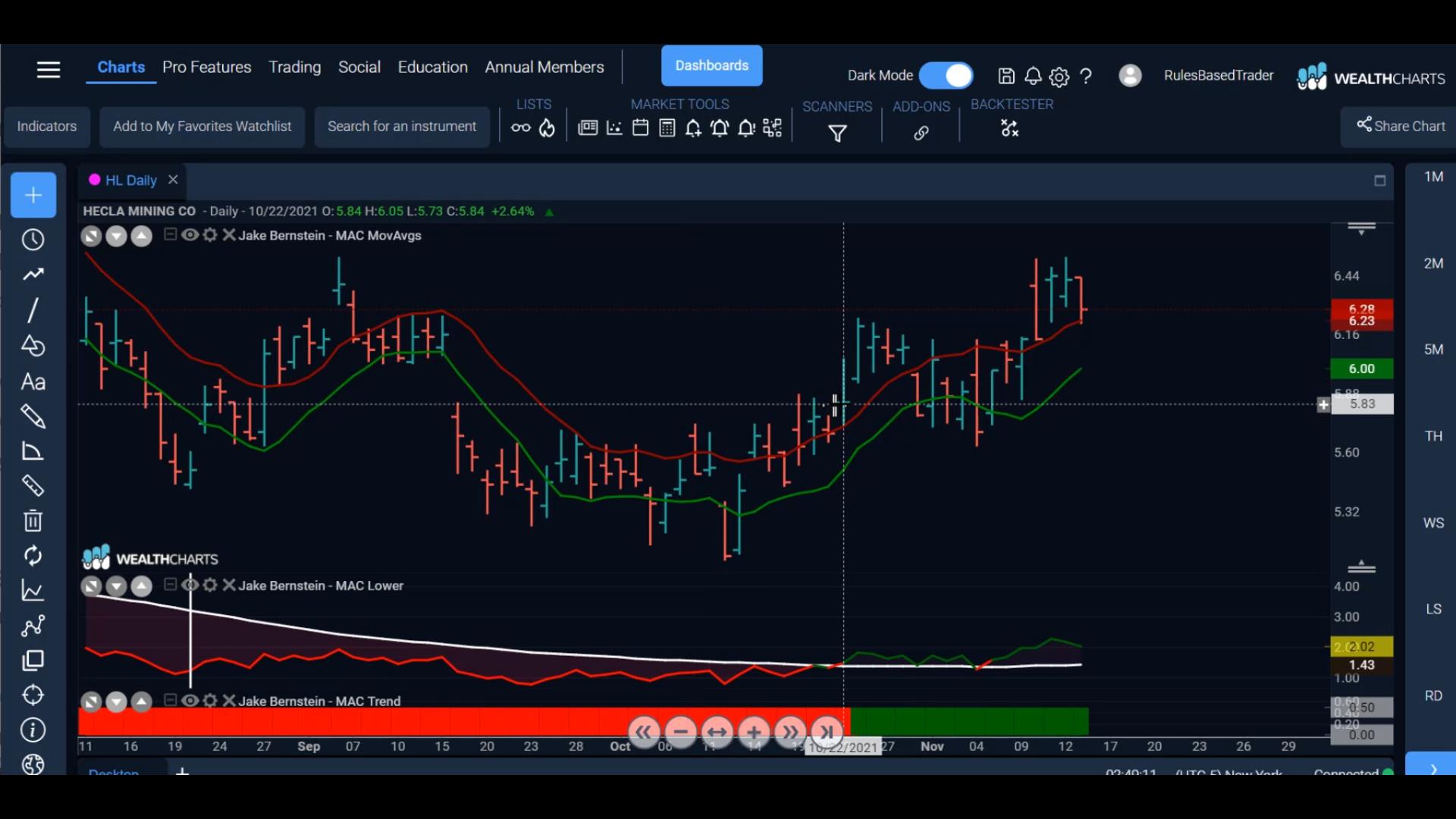This screenshot has width=1456, height=819.
Task: Select the target crosshair icon
Action: point(33,695)
